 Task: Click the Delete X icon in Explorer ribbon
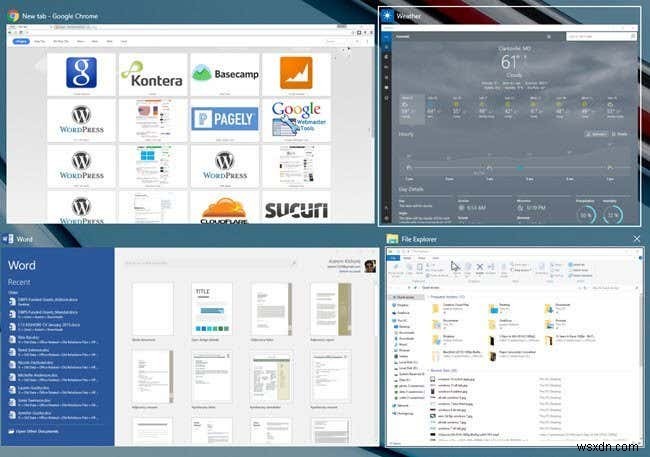(x=480, y=268)
